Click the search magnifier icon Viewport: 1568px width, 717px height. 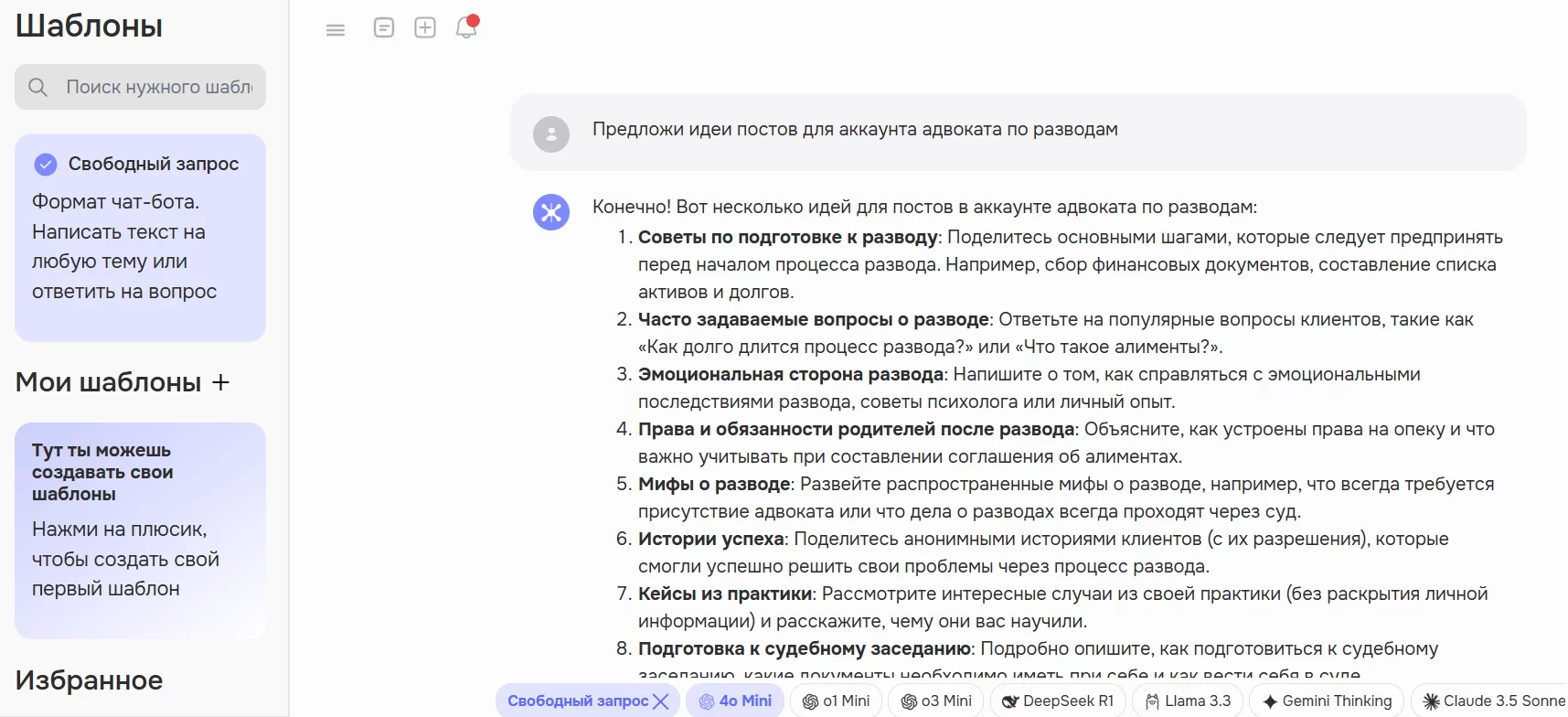37,87
